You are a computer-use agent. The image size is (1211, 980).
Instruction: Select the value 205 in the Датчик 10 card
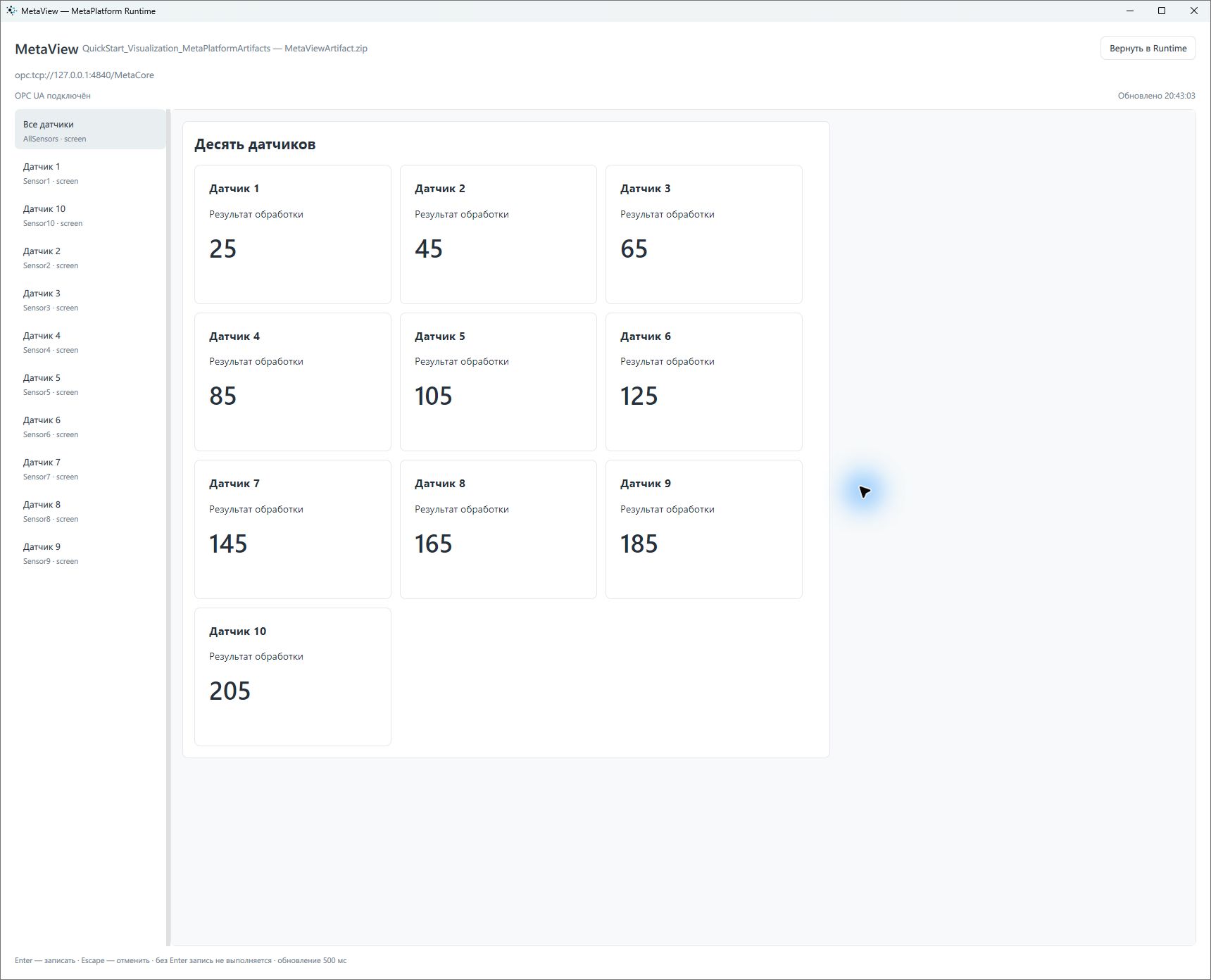click(x=230, y=691)
